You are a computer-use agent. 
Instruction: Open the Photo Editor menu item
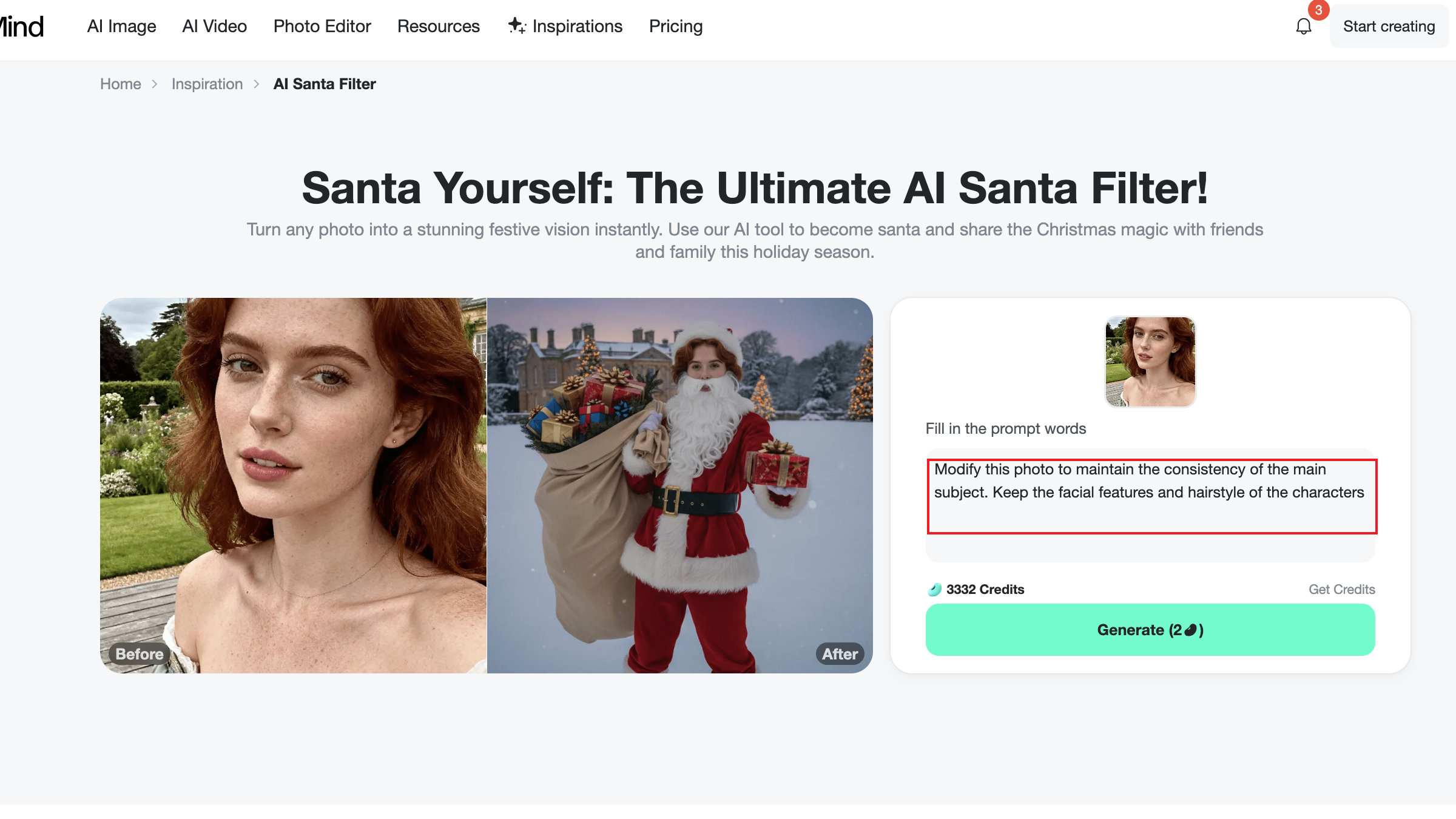[322, 27]
